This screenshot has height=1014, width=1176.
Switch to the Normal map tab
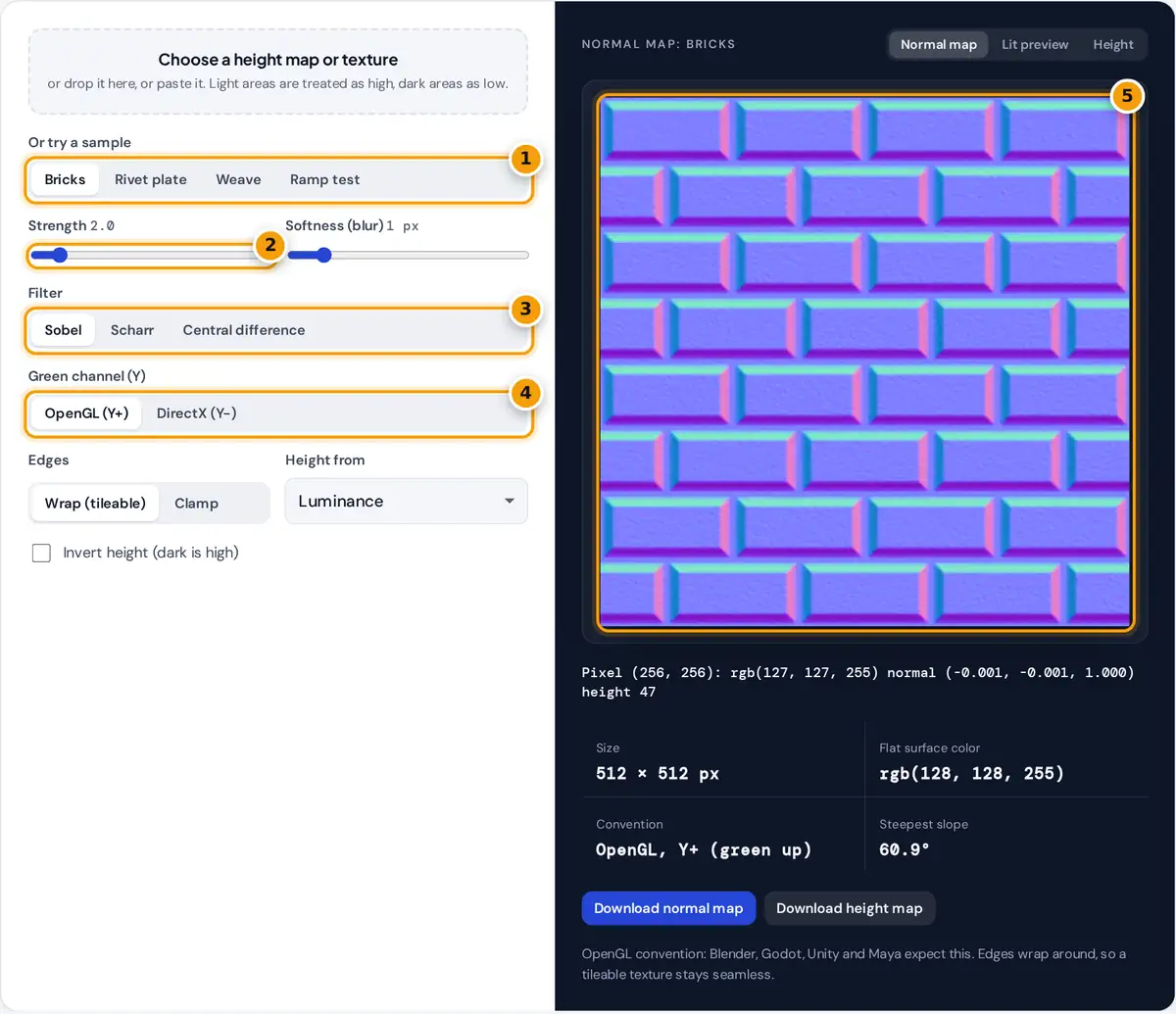939,45
